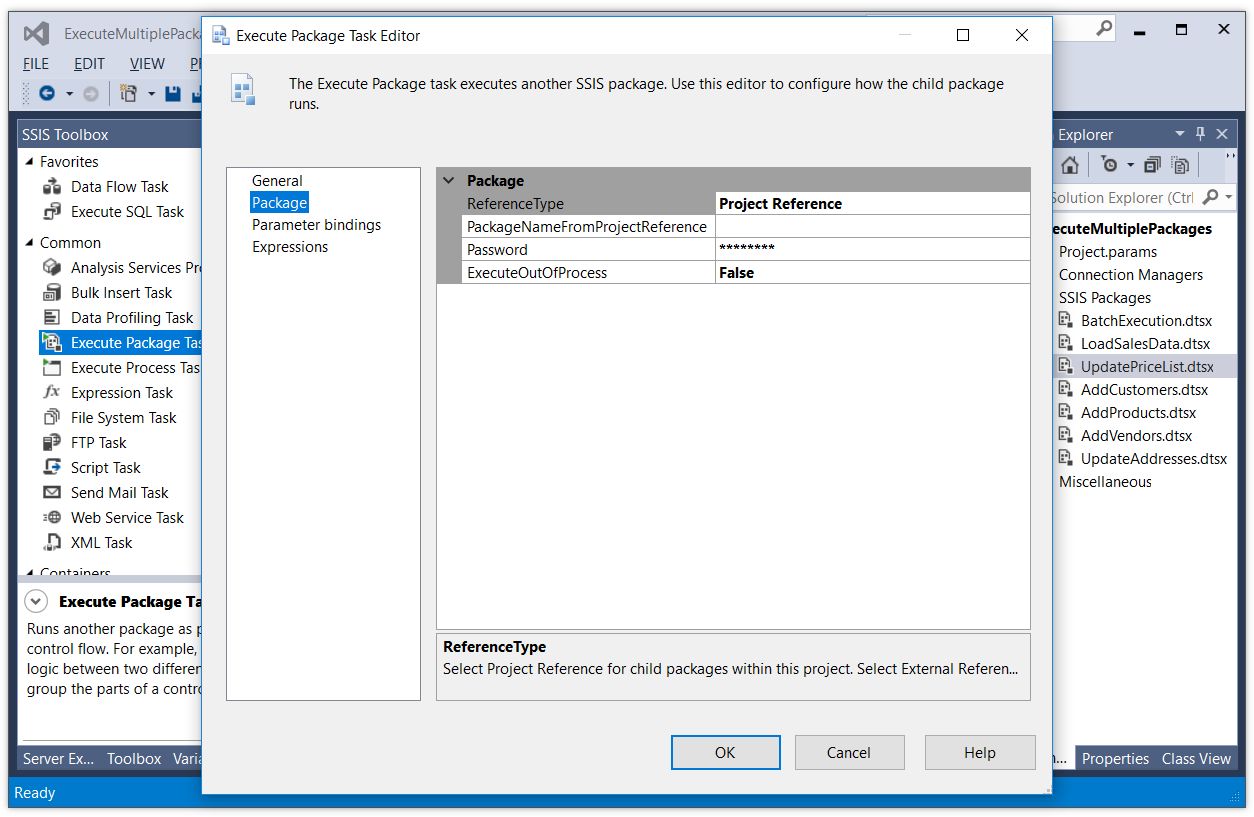1254x817 pixels.
Task: Open the Navigate Backward history dropdown arrow
Action: point(69,94)
